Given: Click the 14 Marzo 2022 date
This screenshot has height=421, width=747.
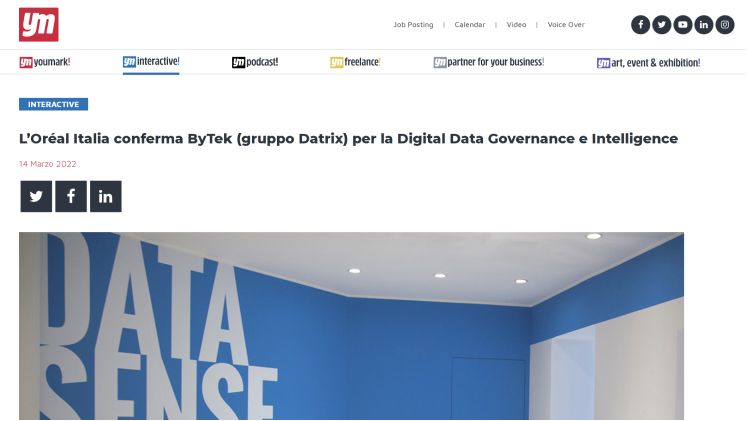Looking at the screenshot, I should 48,164.
